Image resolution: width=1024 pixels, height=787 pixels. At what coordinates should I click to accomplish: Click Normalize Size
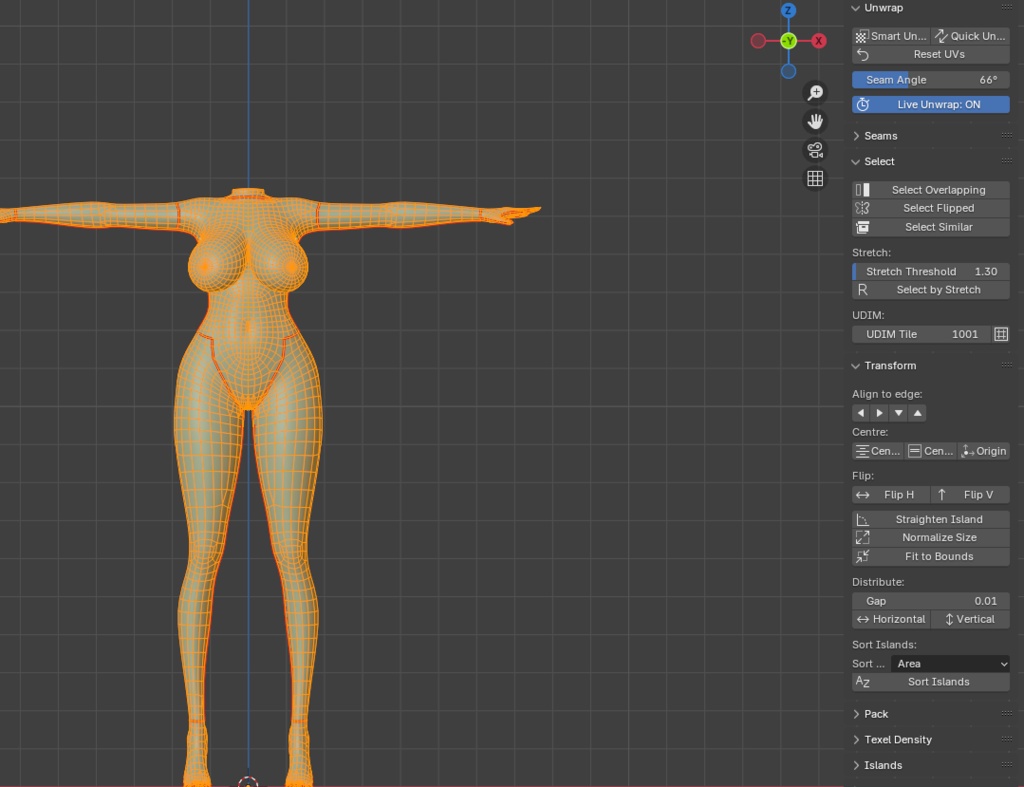pyautogui.click(x=931, y=538)
